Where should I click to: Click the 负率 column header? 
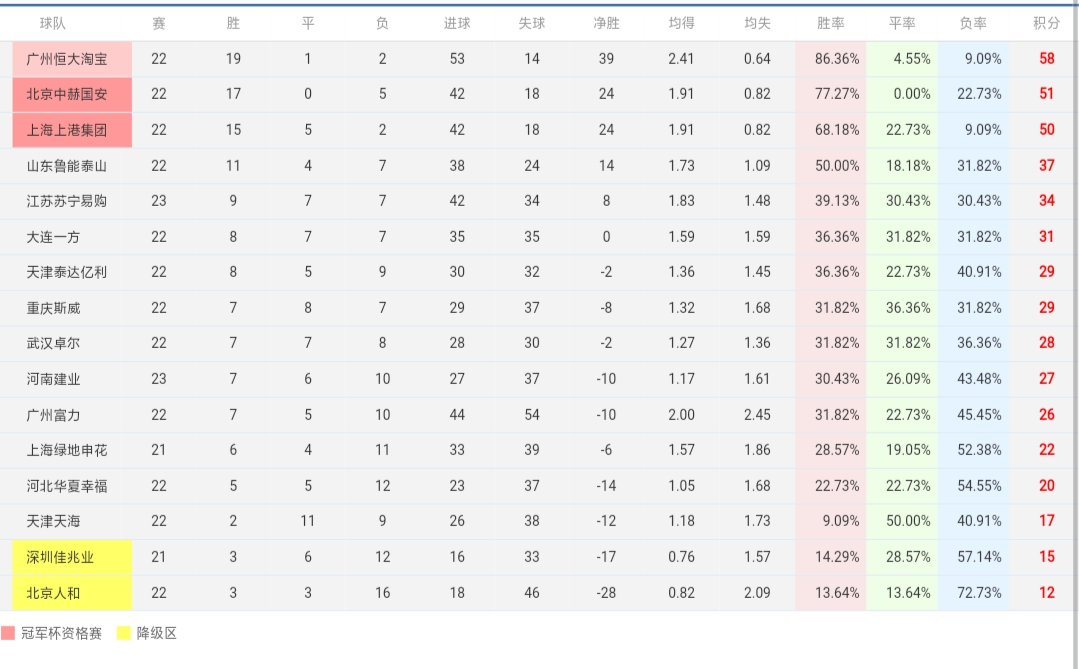point(973,23)
